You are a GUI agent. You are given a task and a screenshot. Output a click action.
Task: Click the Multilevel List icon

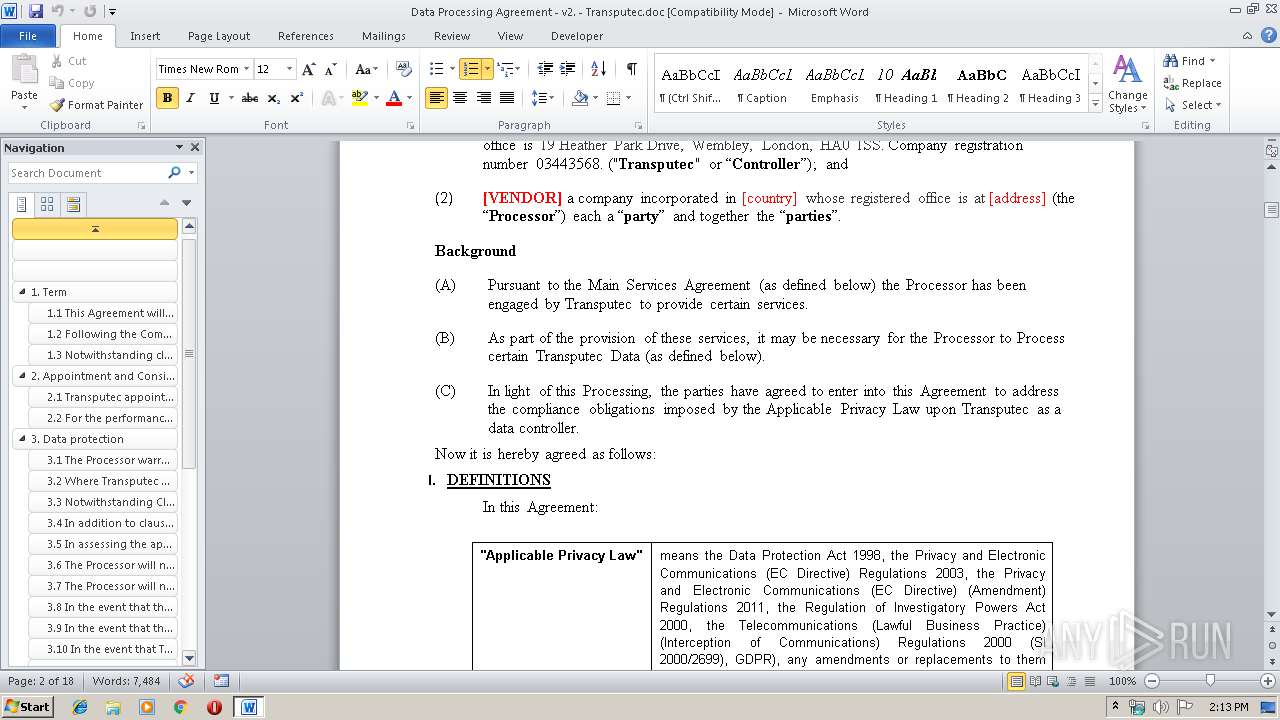pos(504,69)
